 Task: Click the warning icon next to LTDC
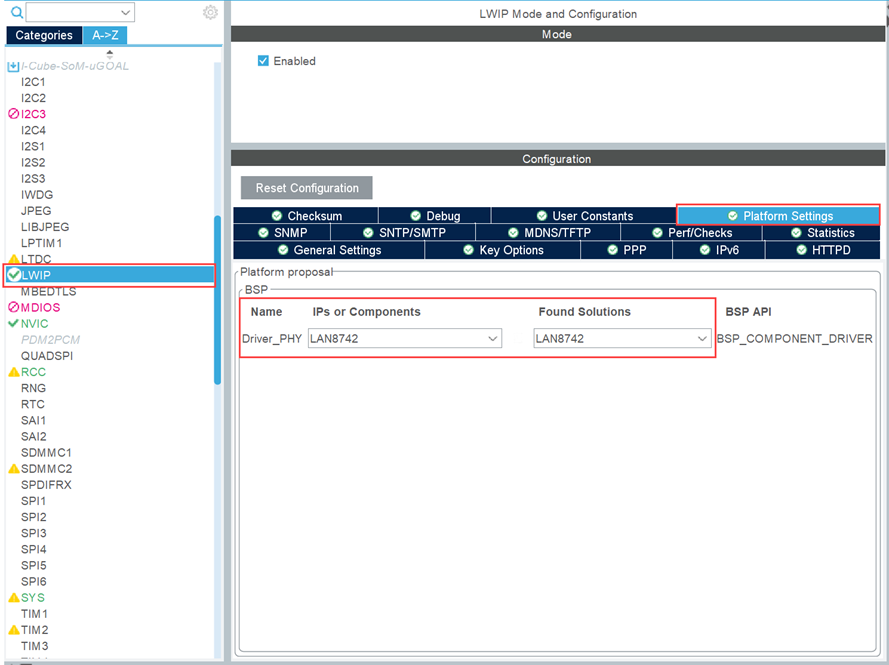click(x=14, y=259)
